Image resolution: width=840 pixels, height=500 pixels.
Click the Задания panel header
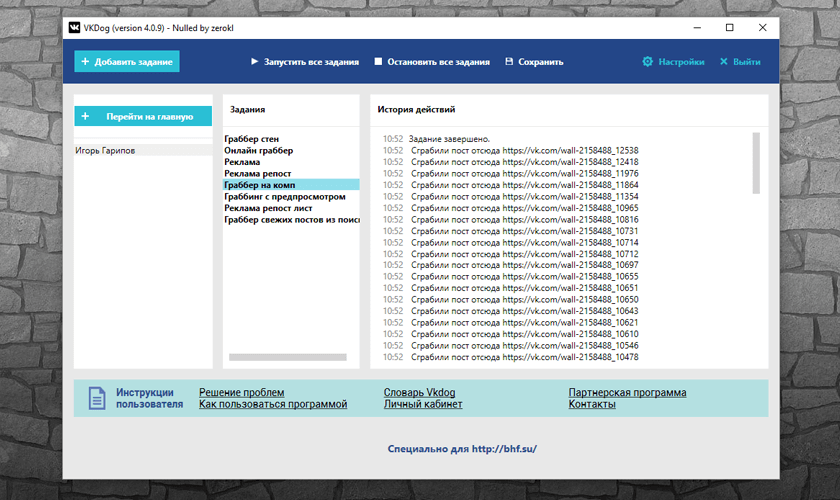248,109
